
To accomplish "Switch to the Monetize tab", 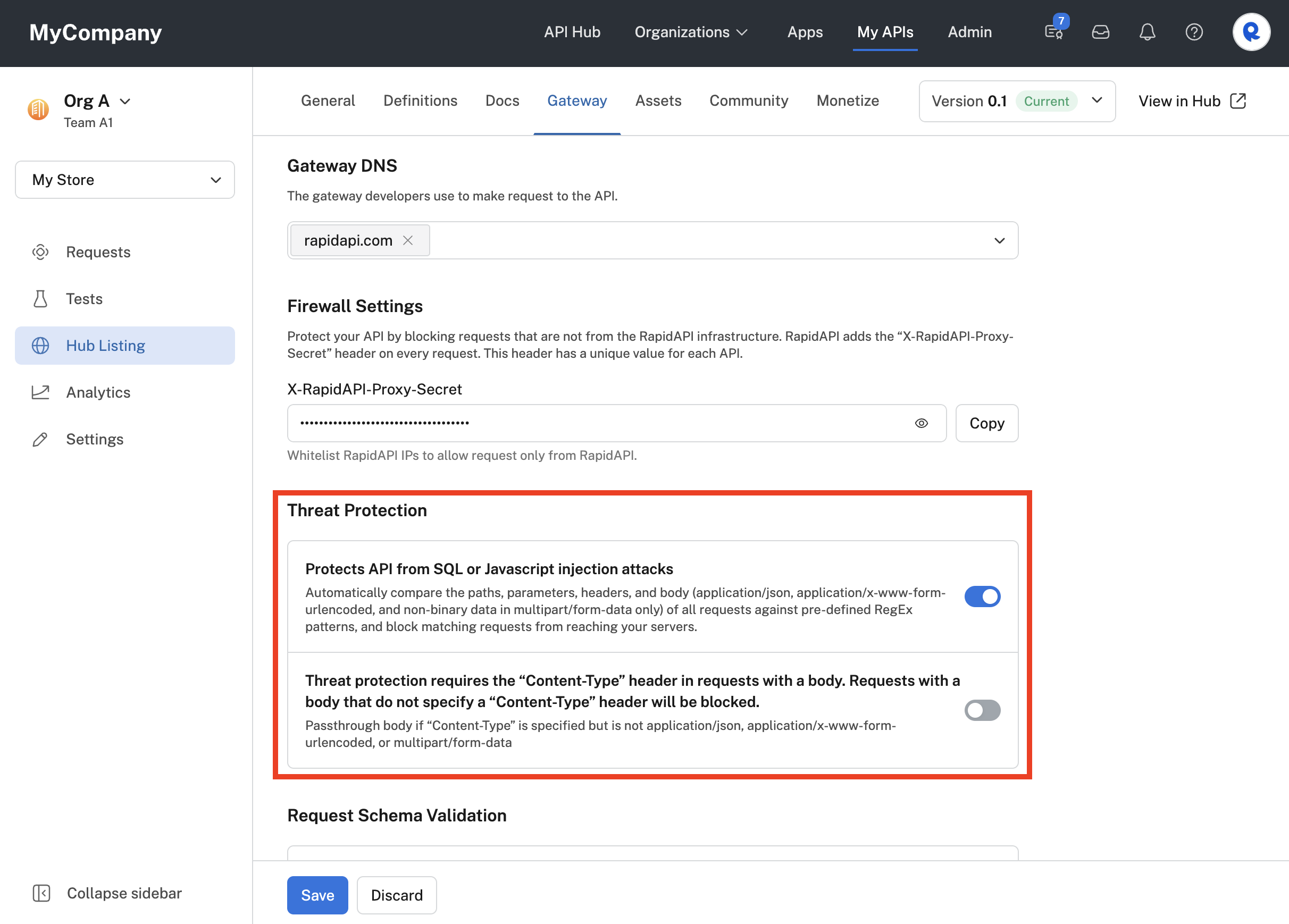I will 848,100.
